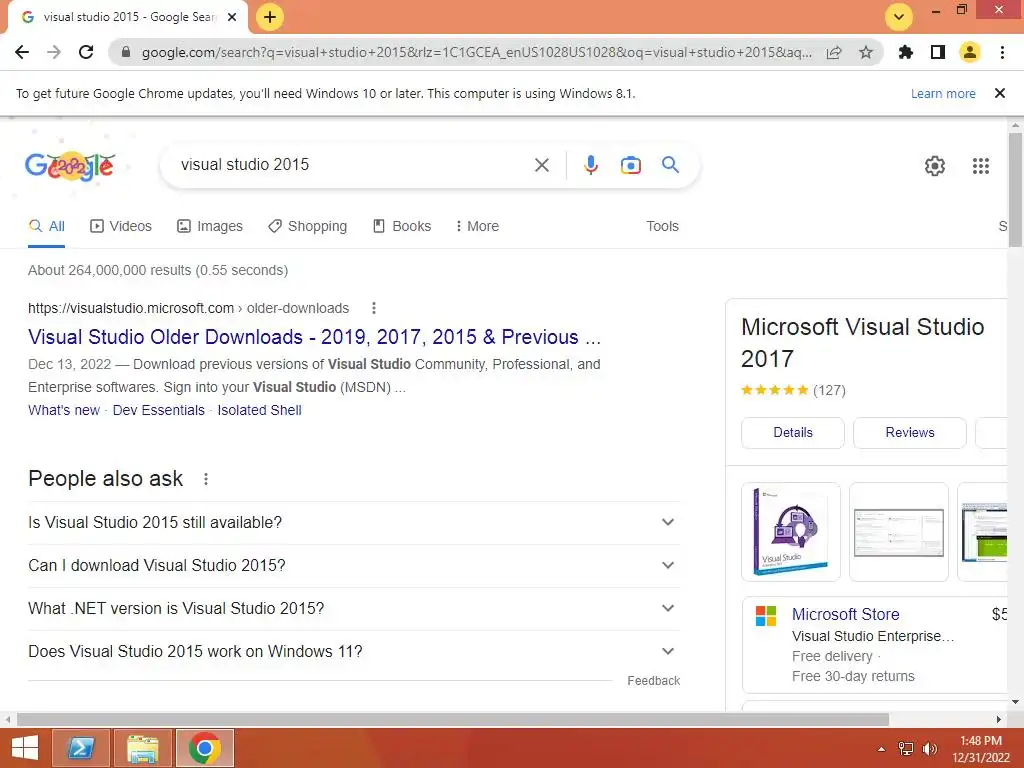Switch to Books tab
This screenshot has height=768, width=1024.
[402, 226]
